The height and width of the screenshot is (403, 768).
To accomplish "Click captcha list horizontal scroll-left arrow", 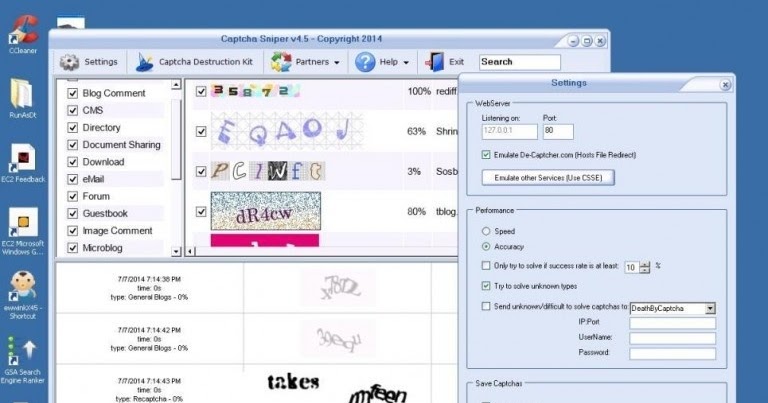I will click(x=190, y=251).
